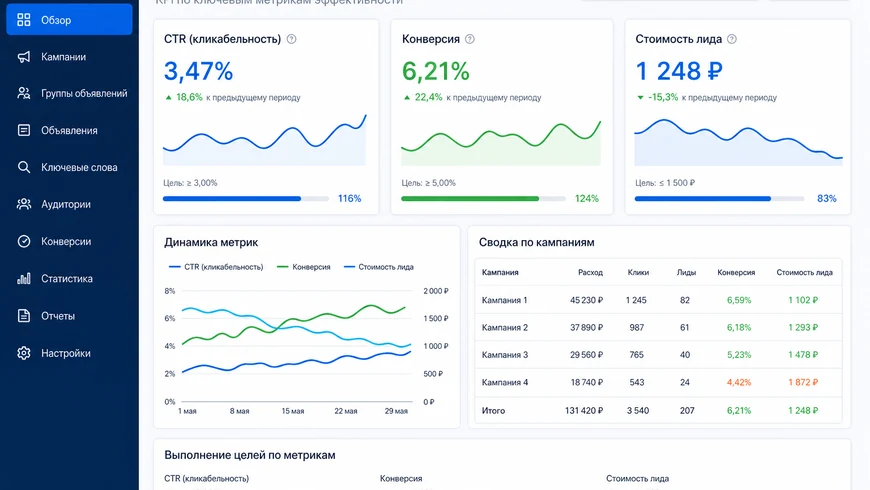Toggle Стоимость лида series in chart legend
This screenshot has height=490, width=870.
point(379,267)
